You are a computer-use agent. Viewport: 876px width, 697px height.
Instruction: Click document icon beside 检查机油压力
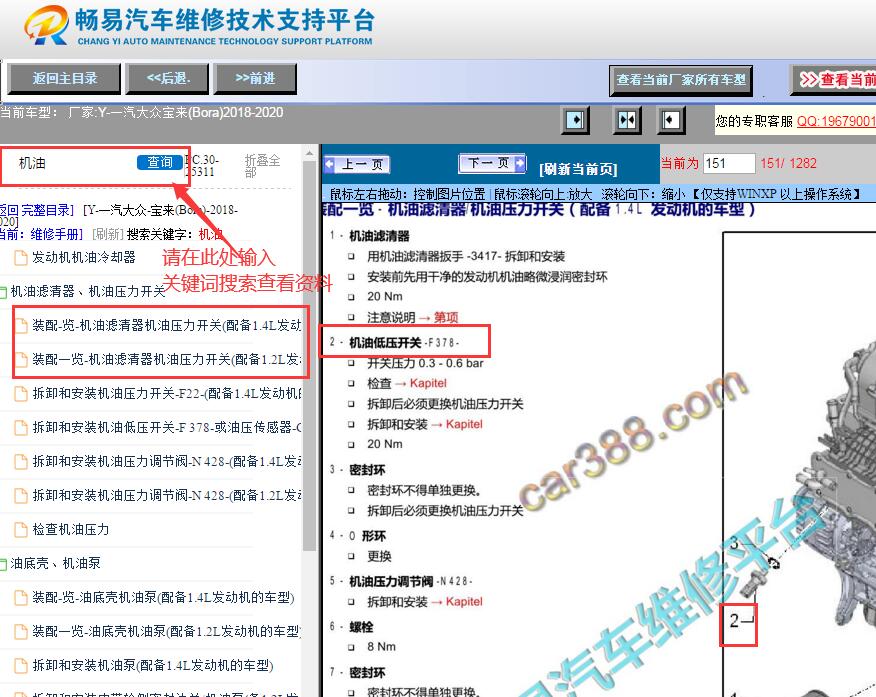pos(21,530)
